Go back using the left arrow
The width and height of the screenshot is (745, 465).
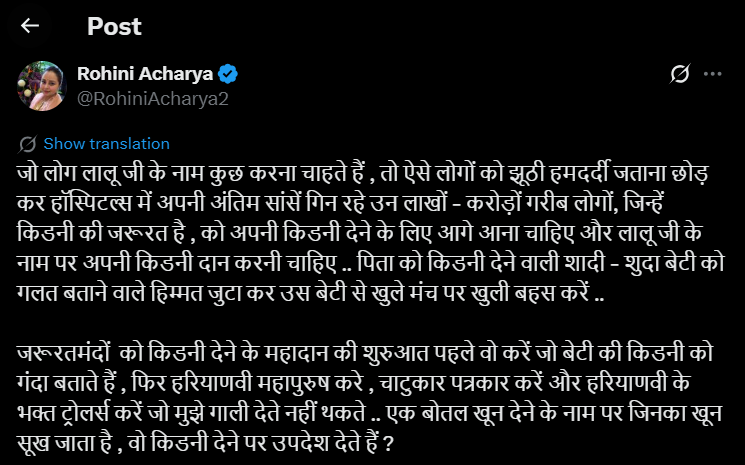pyautogui.click(x=30, y=26)
